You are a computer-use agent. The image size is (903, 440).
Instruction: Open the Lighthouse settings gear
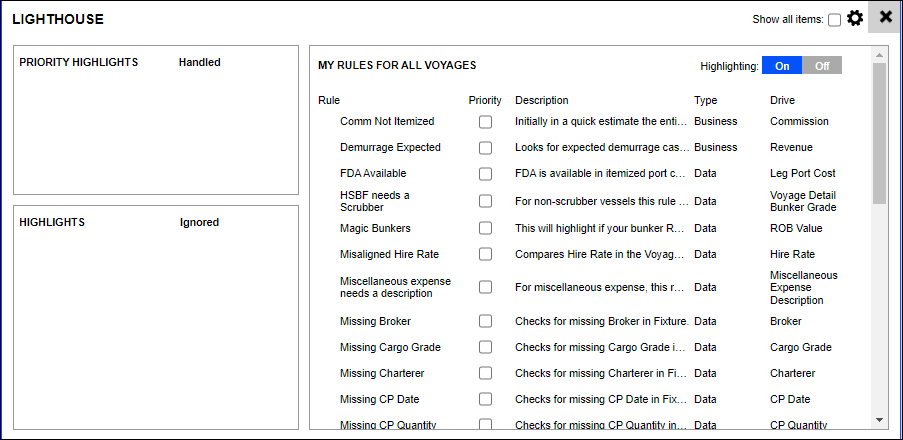[855, 18]
